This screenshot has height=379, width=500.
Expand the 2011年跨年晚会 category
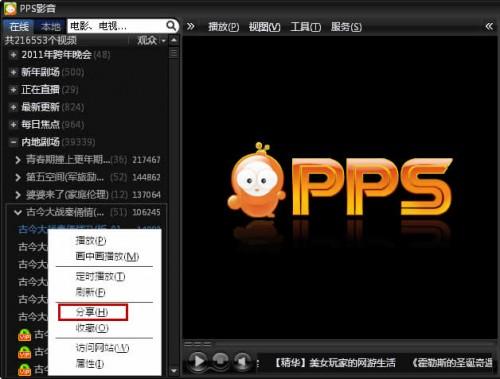13,55
